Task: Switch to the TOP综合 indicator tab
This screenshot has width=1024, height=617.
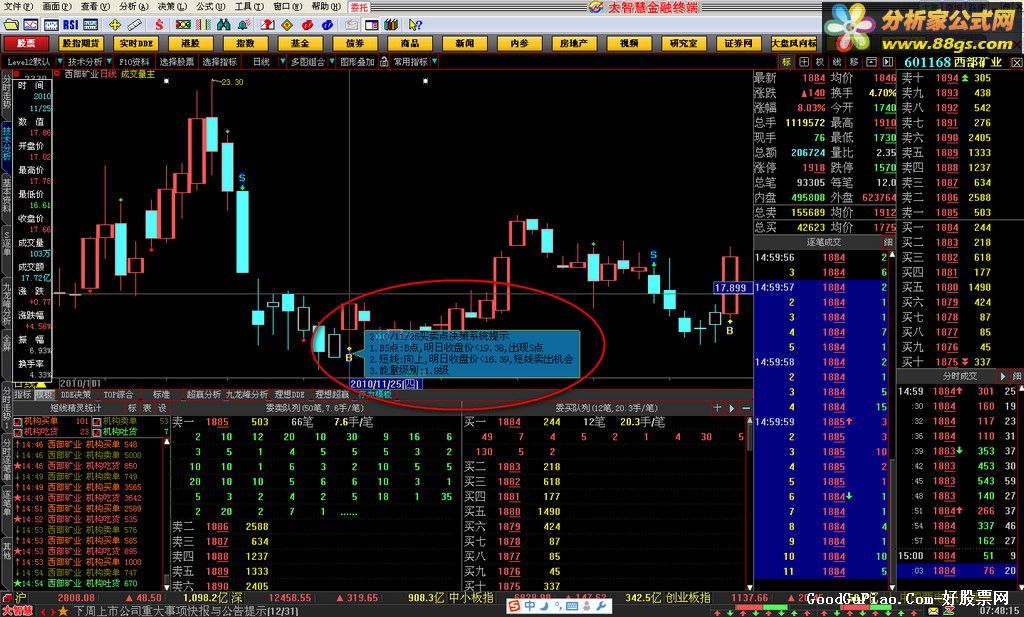Action: (x=118, y=395)
